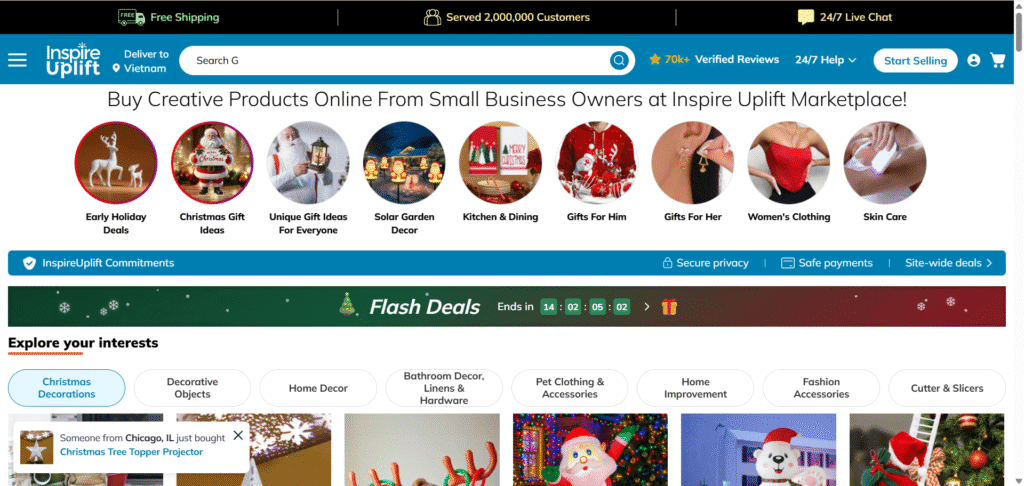Open the hamburger menu icon
This screenshot has width=1024, height=486.
18,60
